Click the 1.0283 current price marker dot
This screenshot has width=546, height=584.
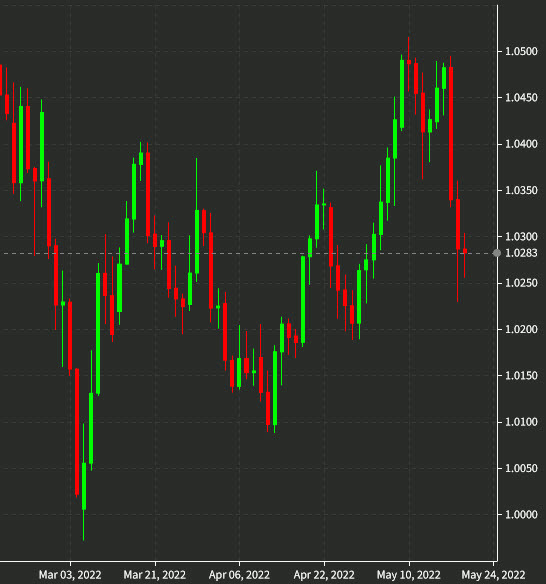coord(496,253)
